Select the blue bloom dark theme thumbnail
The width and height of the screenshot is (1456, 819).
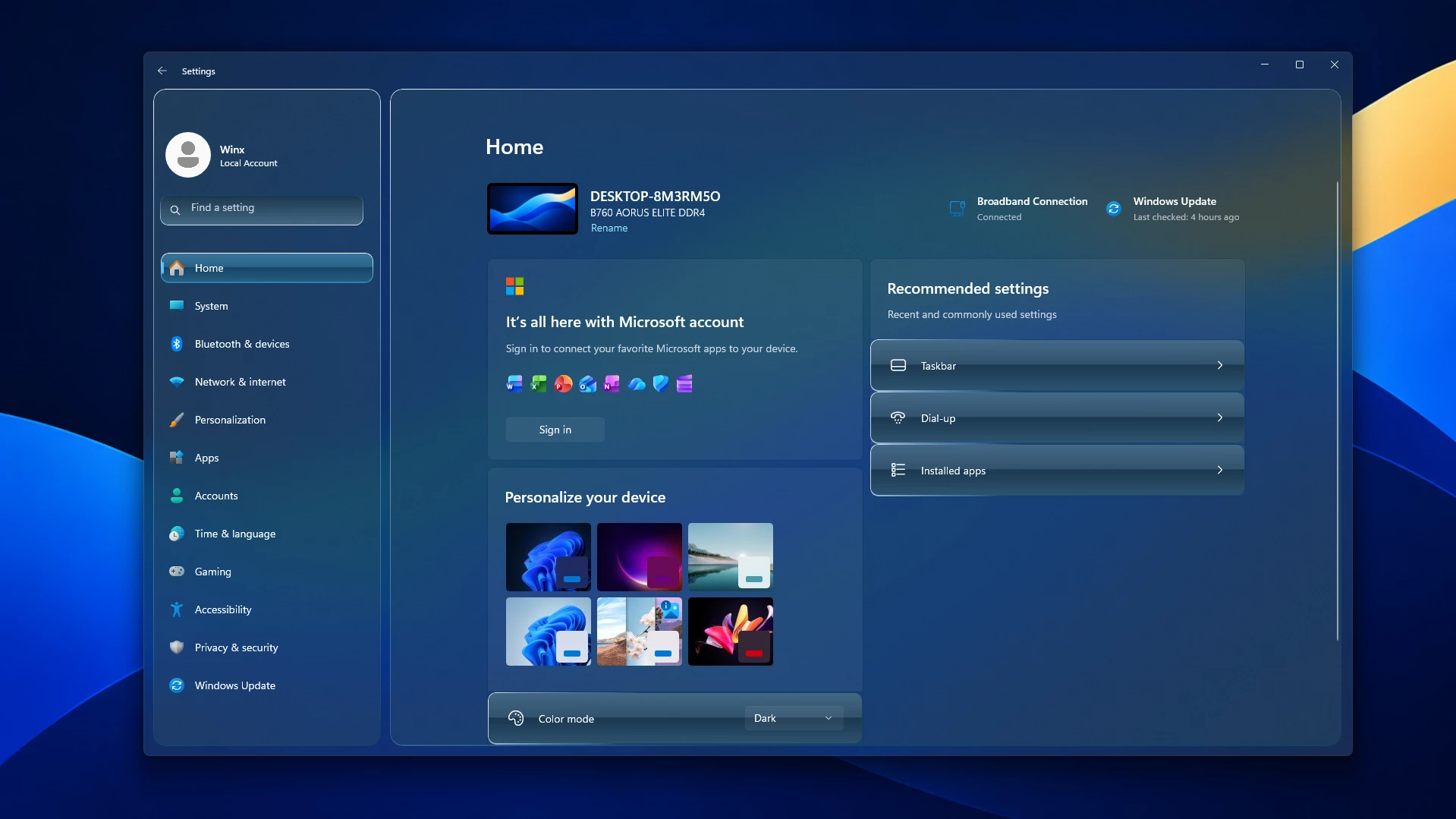(x=549, y=557)
